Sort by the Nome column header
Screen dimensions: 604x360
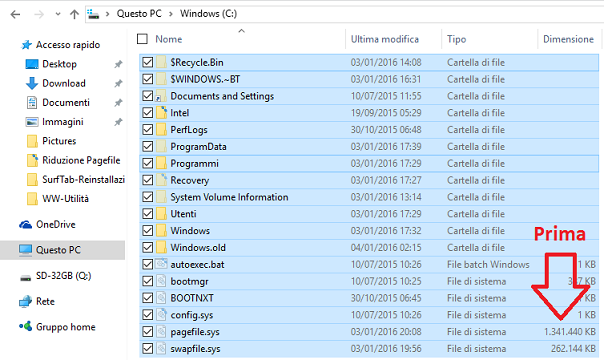point(169,39)
